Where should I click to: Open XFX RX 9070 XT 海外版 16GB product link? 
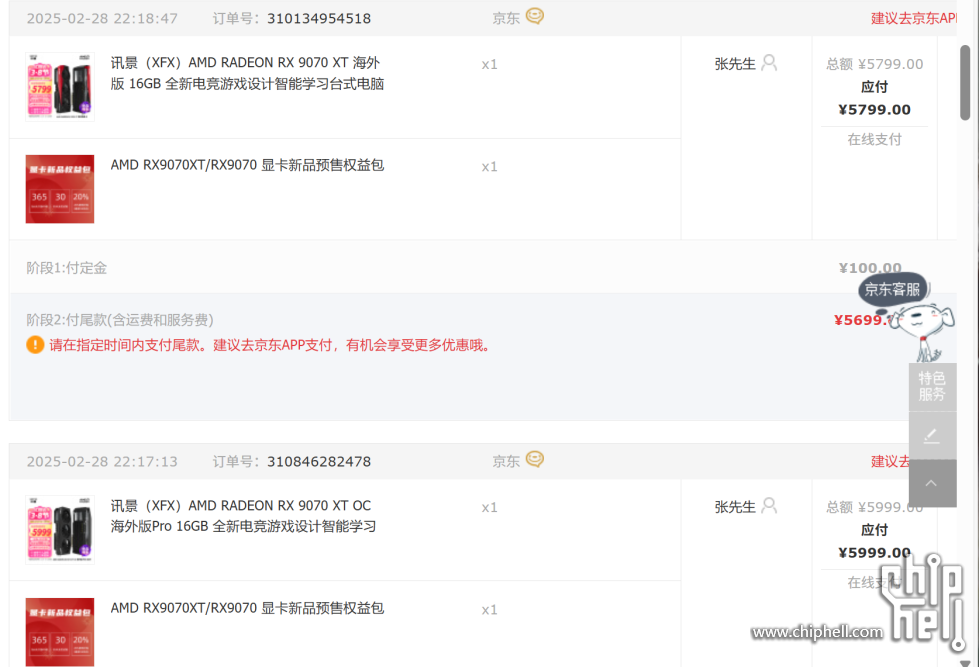[247, 73]
